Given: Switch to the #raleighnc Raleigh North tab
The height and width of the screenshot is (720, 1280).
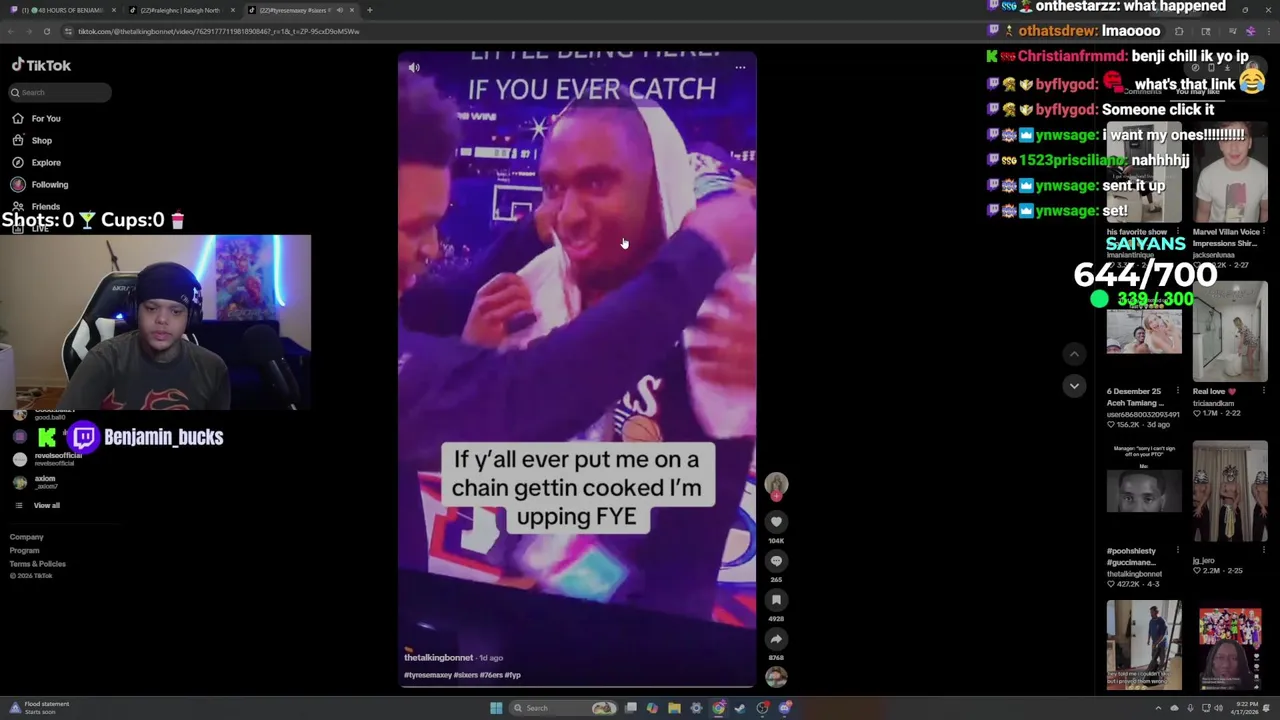Looking at the screenshot, I should click(x=180, y=10).
